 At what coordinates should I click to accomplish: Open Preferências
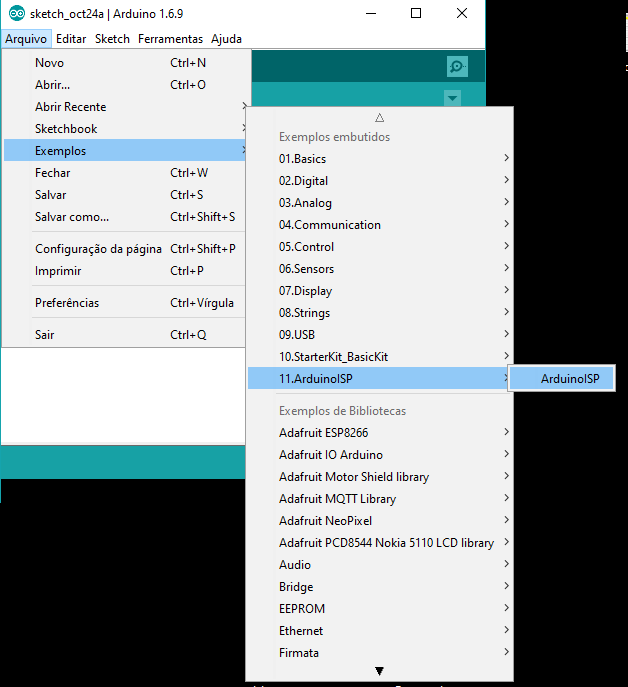pos(124,302)
